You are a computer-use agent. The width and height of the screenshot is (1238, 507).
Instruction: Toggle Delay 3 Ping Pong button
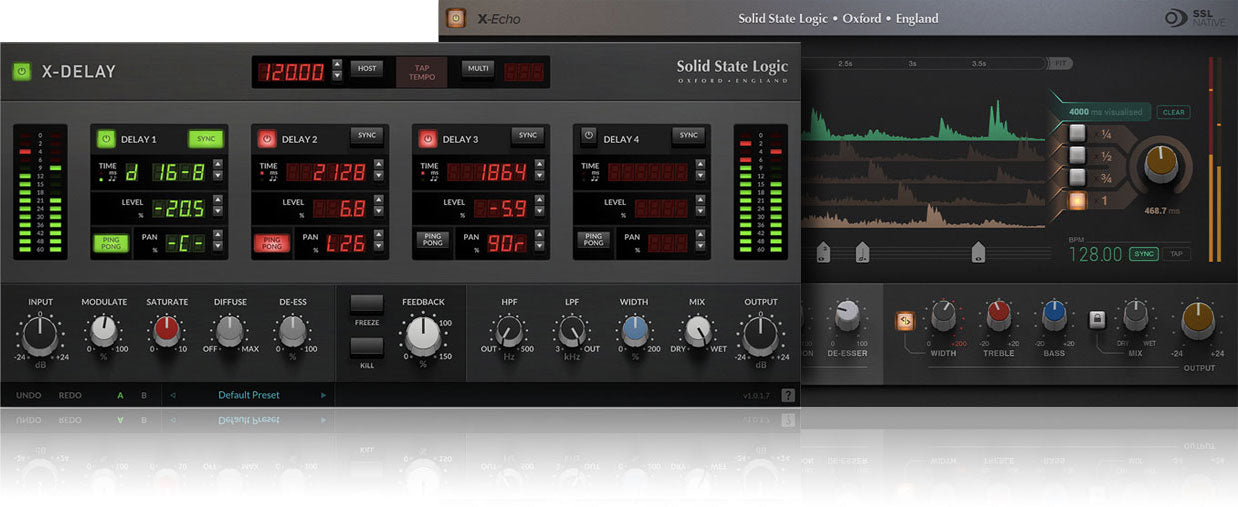click(433, 240)
